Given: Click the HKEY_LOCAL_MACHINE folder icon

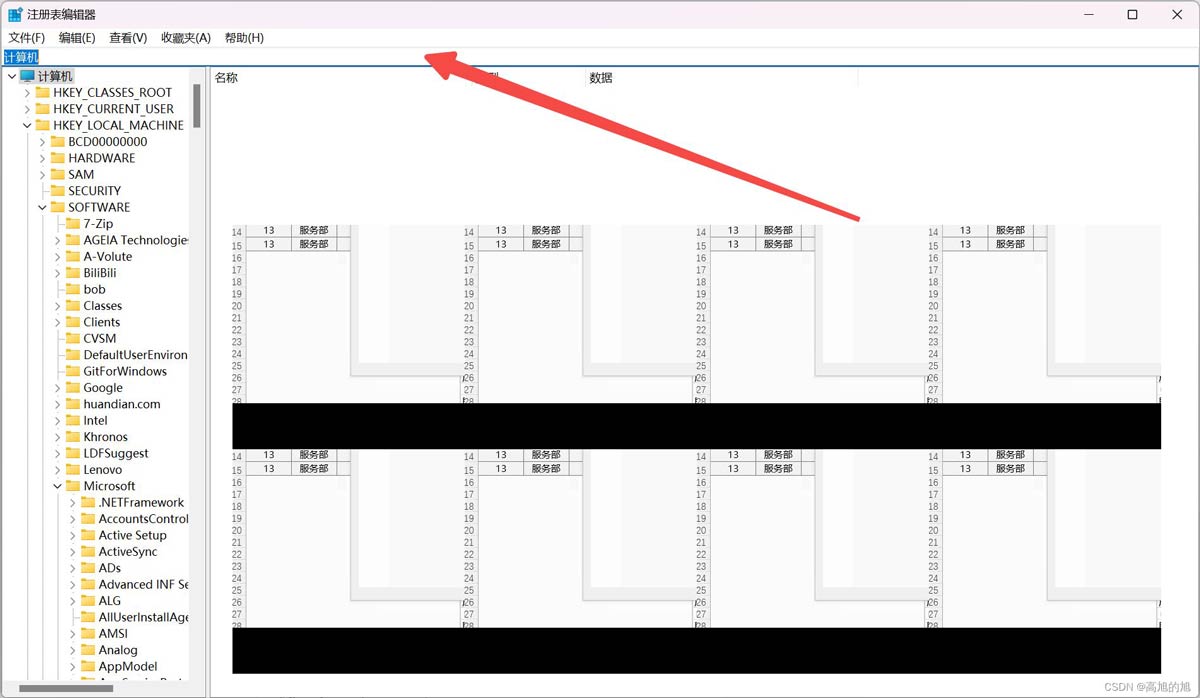Looking at the screenshot, I should point(42,126).
